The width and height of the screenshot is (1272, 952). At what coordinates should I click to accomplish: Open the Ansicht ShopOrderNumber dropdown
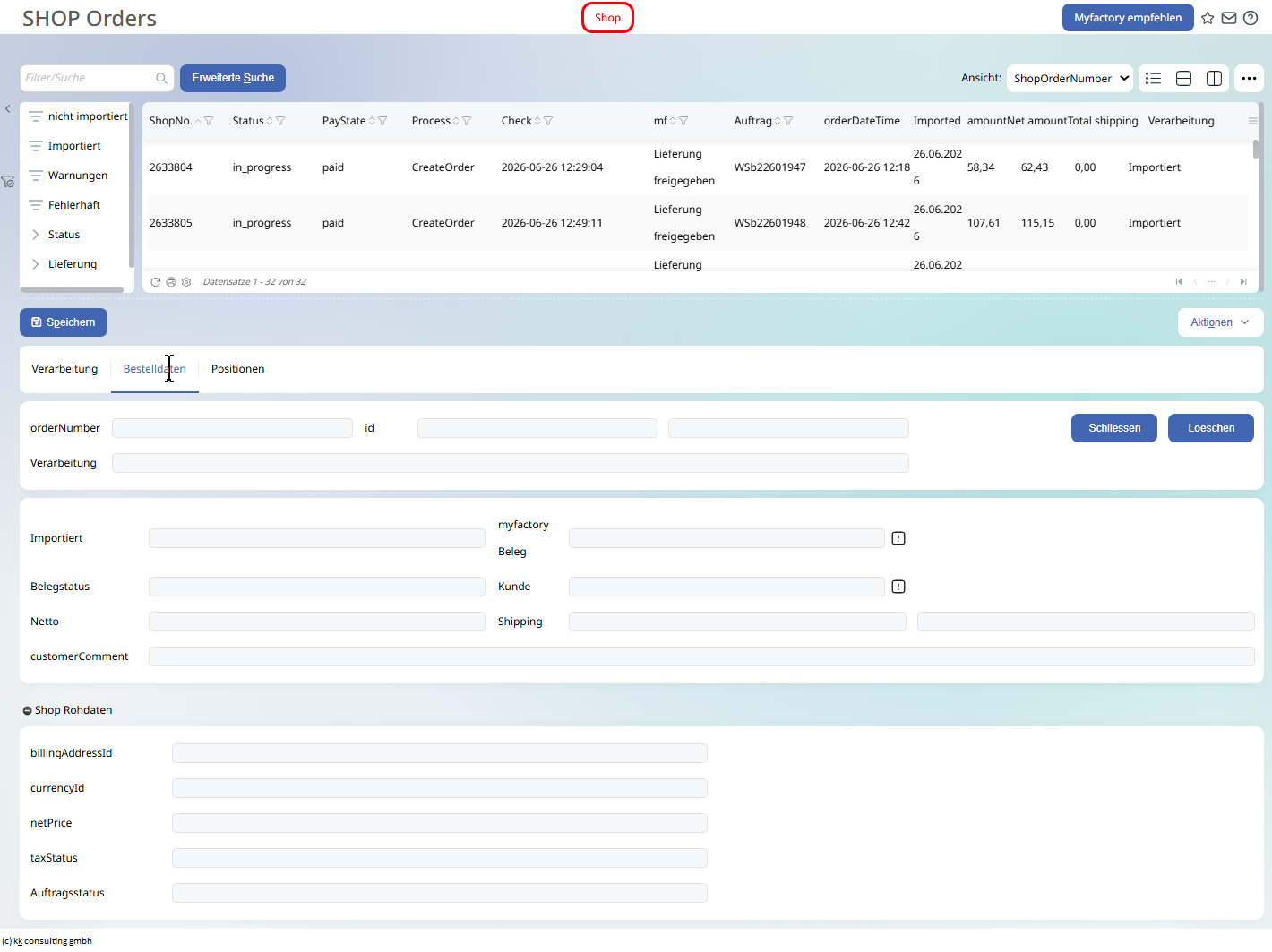(1070, 79)
